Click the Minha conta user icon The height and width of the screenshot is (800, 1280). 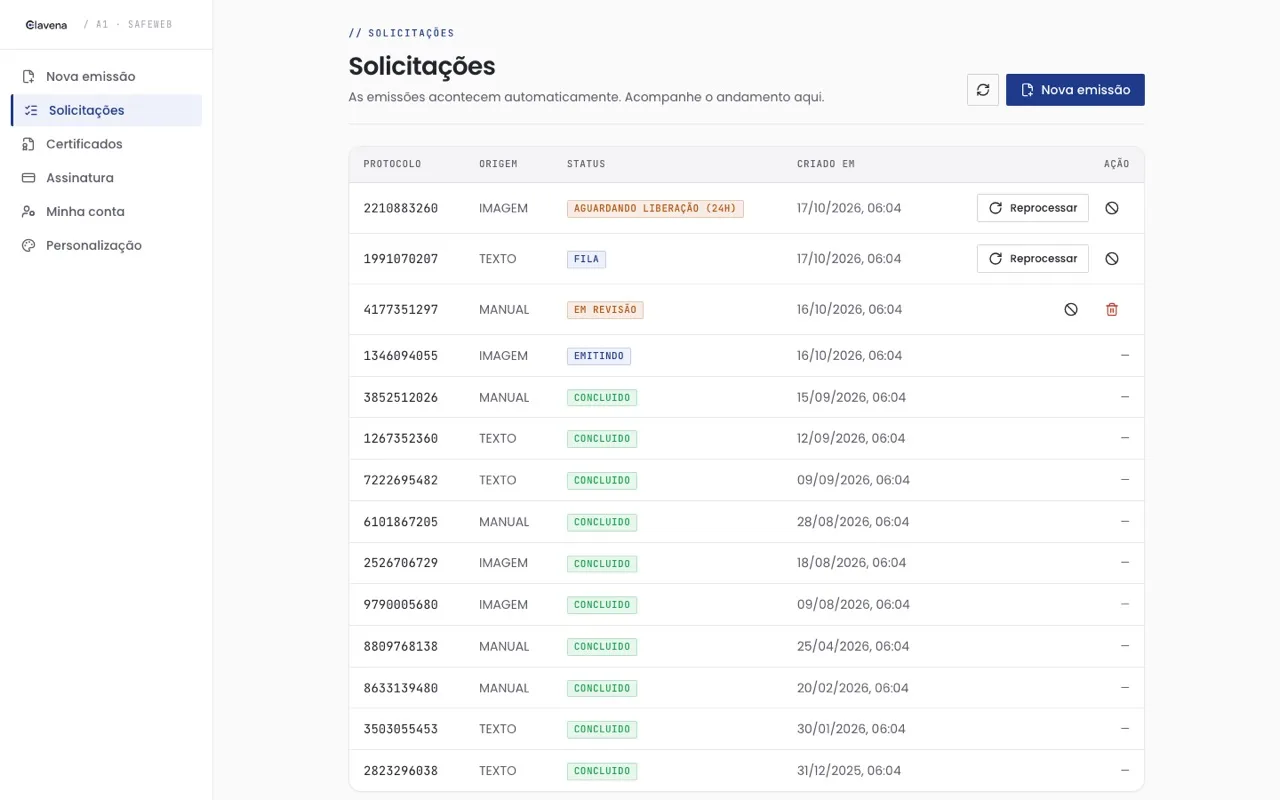(28, 212)
